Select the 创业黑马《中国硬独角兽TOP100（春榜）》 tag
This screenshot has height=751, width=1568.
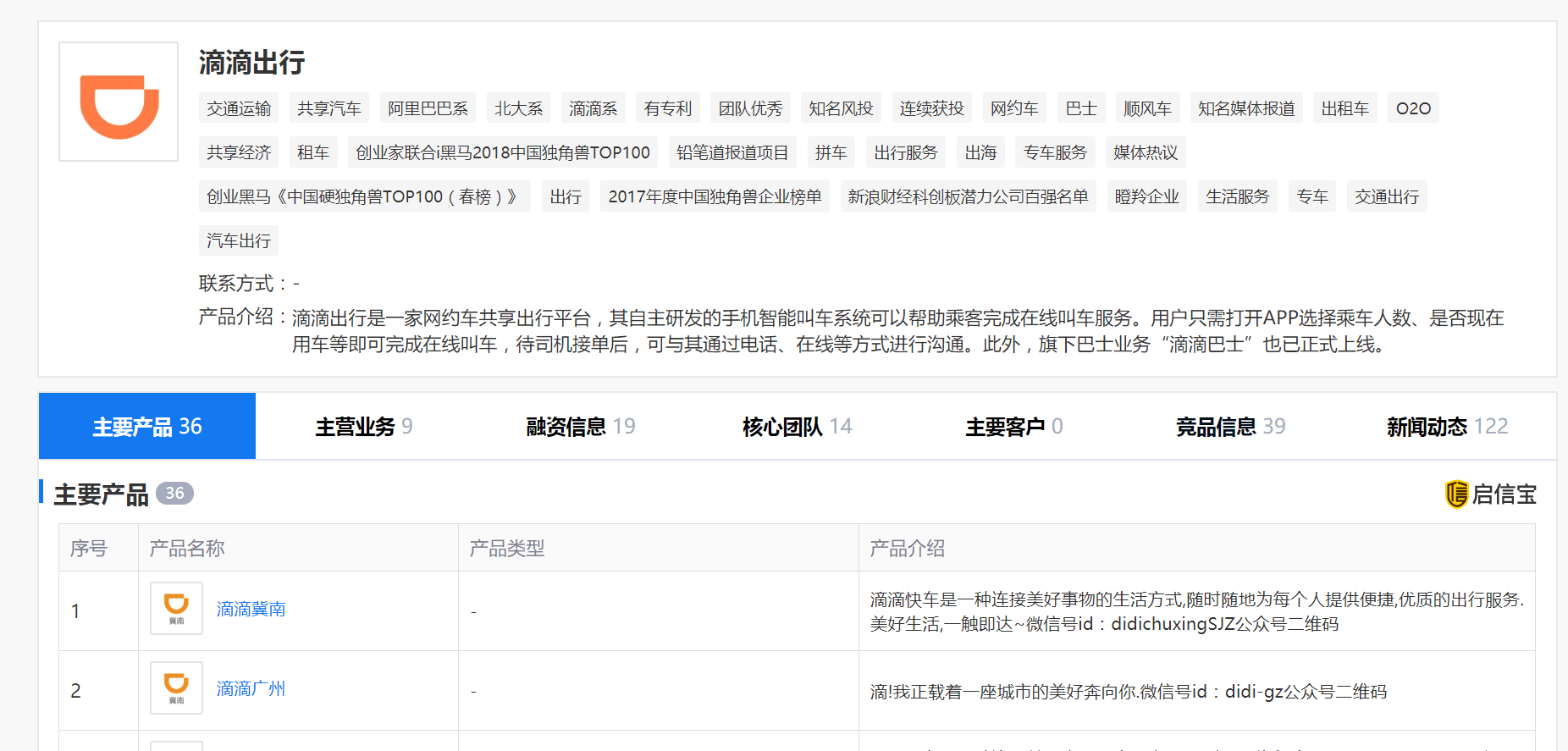click(365, 196)
